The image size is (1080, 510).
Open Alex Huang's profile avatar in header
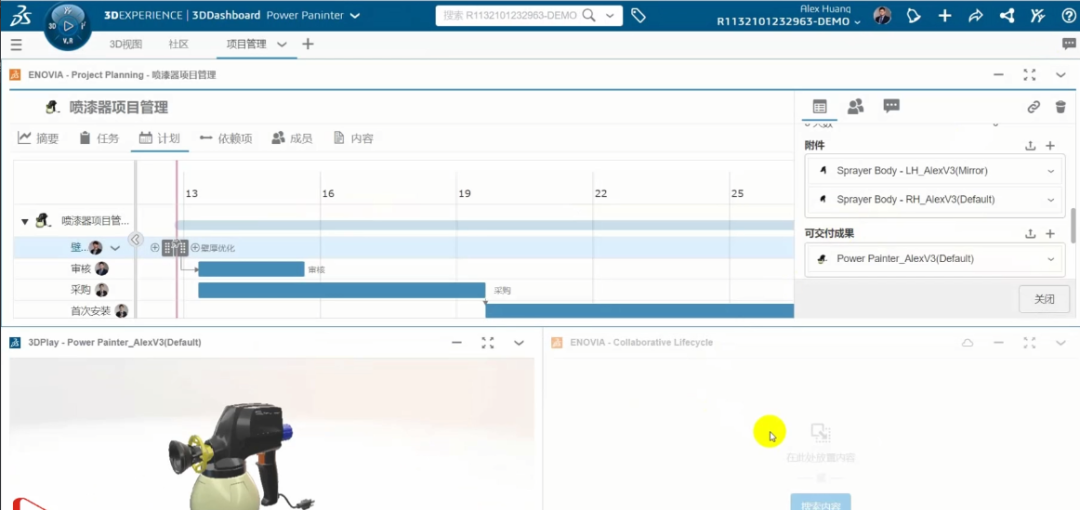(x=882, y=16)
